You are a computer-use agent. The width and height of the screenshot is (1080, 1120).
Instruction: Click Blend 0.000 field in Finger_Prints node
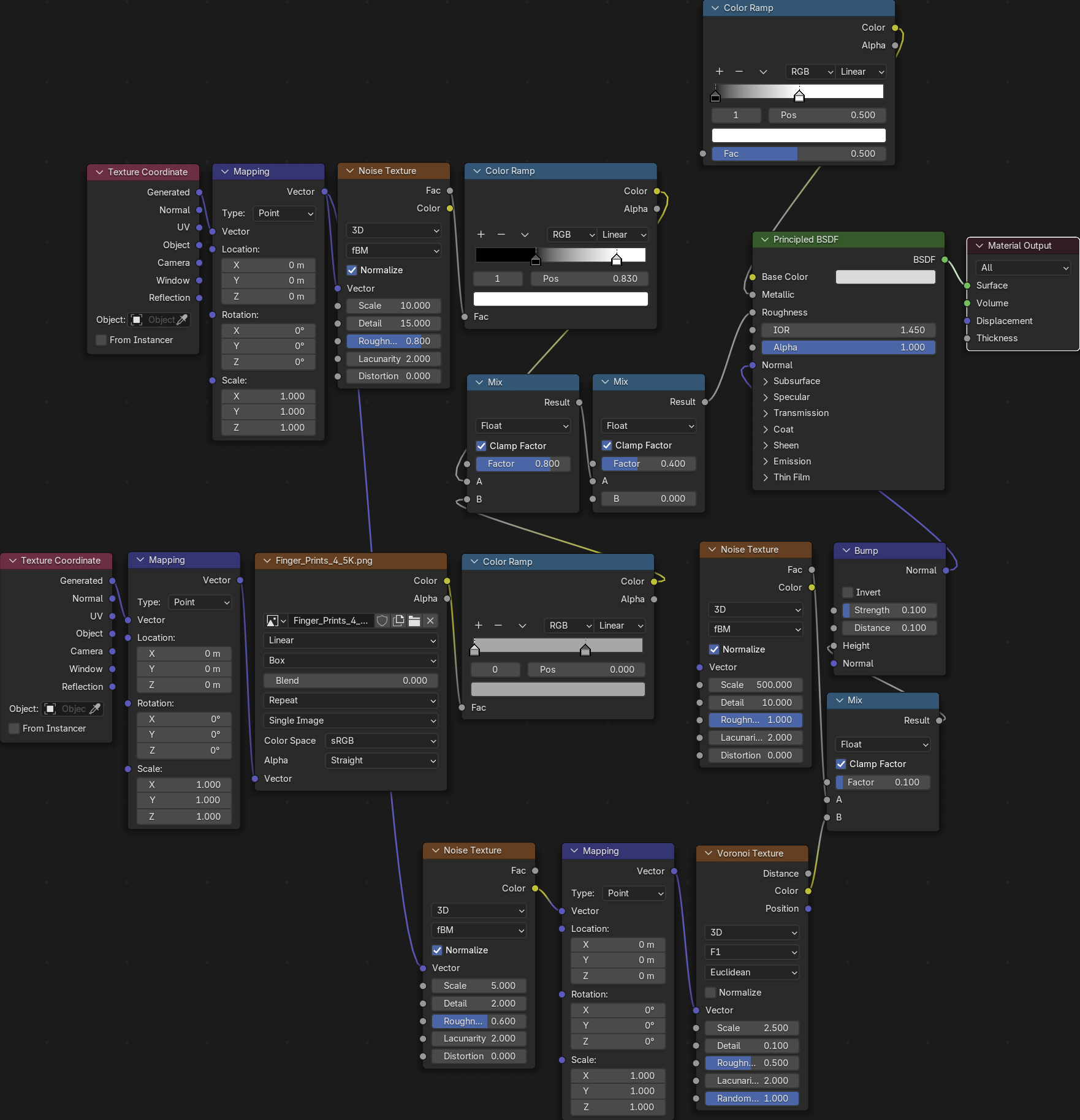[x=351, y=681]
